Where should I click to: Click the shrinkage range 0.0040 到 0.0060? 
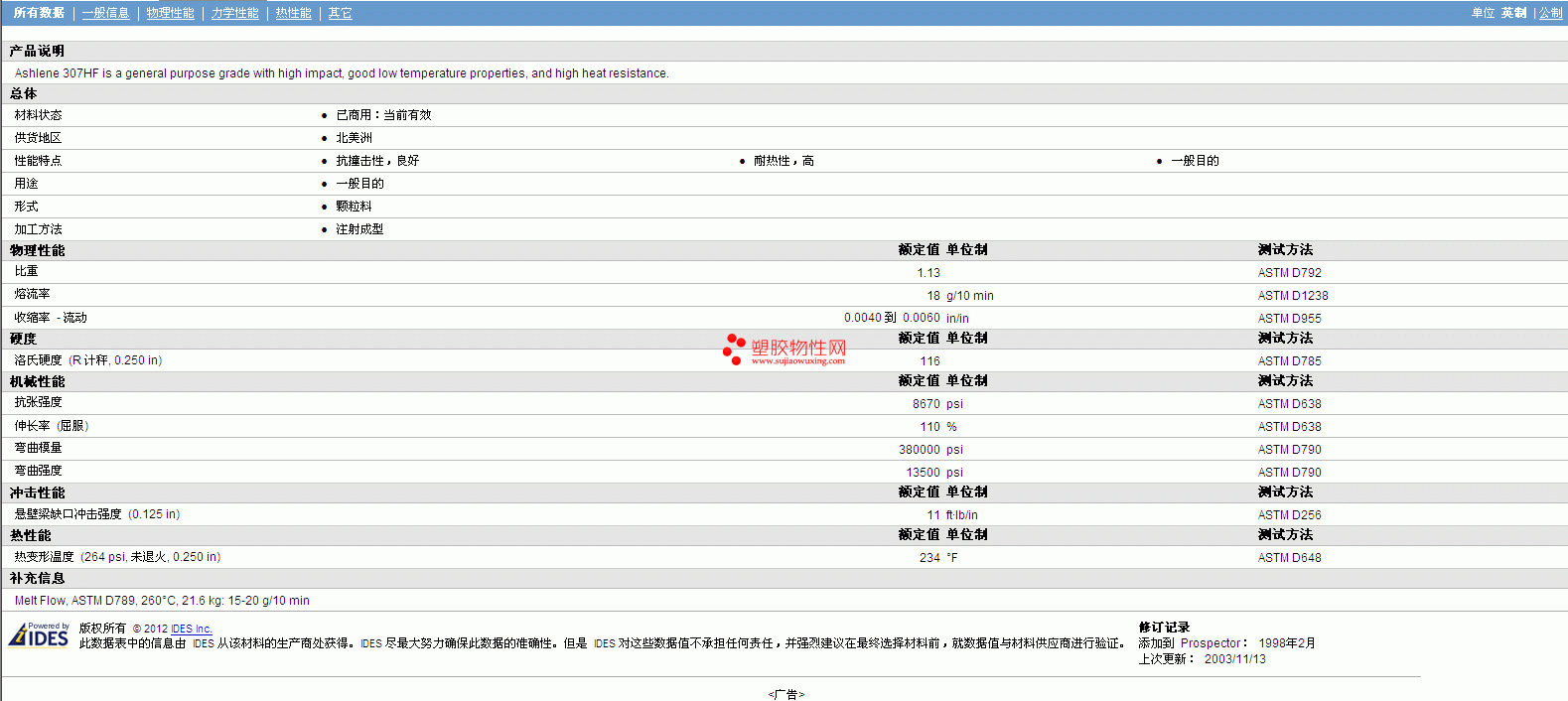892,318
